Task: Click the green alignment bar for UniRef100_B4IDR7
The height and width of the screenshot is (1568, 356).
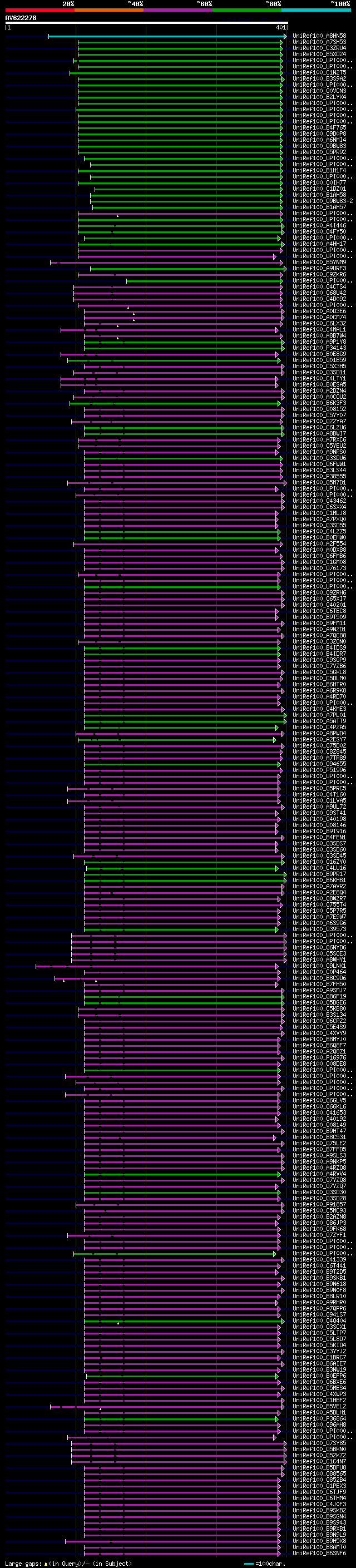Action: 181,654
